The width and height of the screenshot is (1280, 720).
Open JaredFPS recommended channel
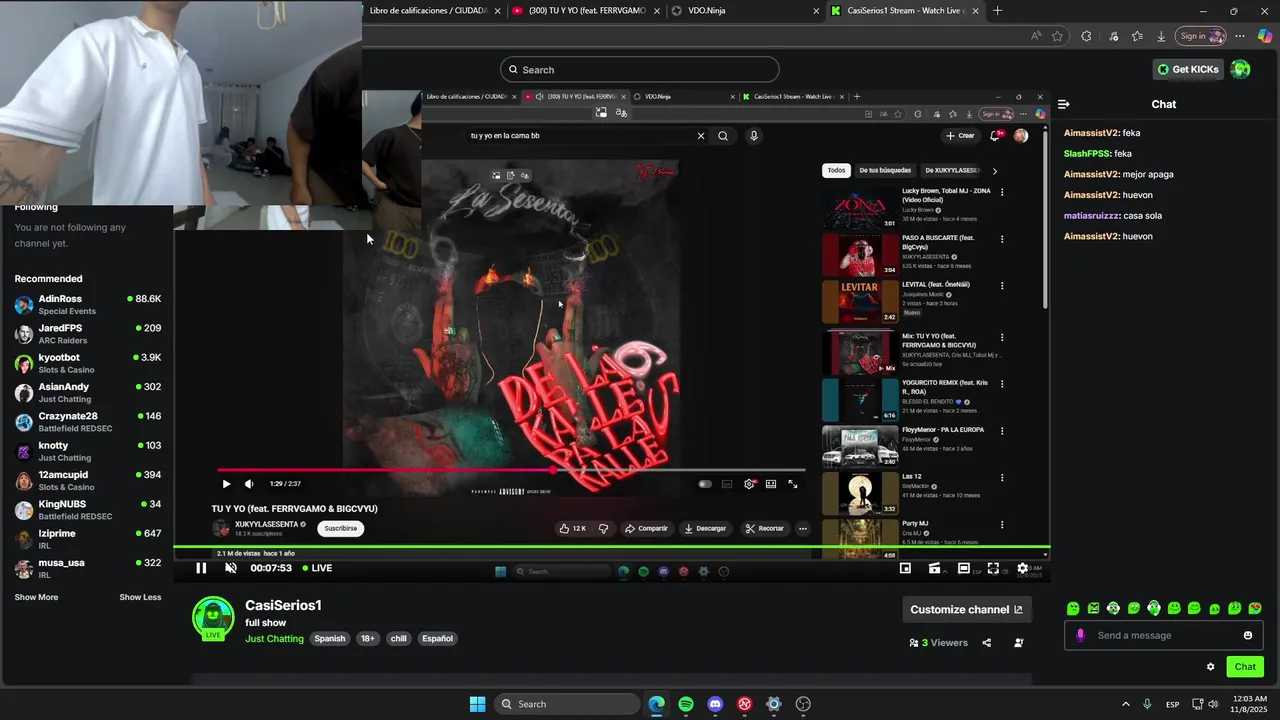(88, 334)
